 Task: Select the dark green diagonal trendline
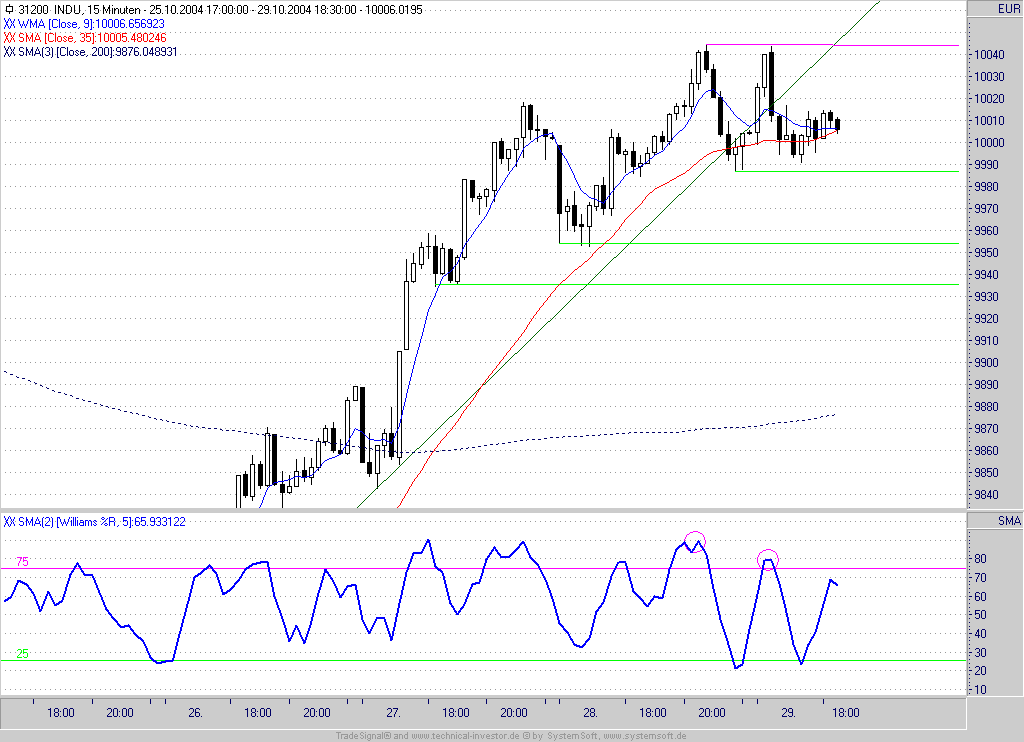pos(618,255)
